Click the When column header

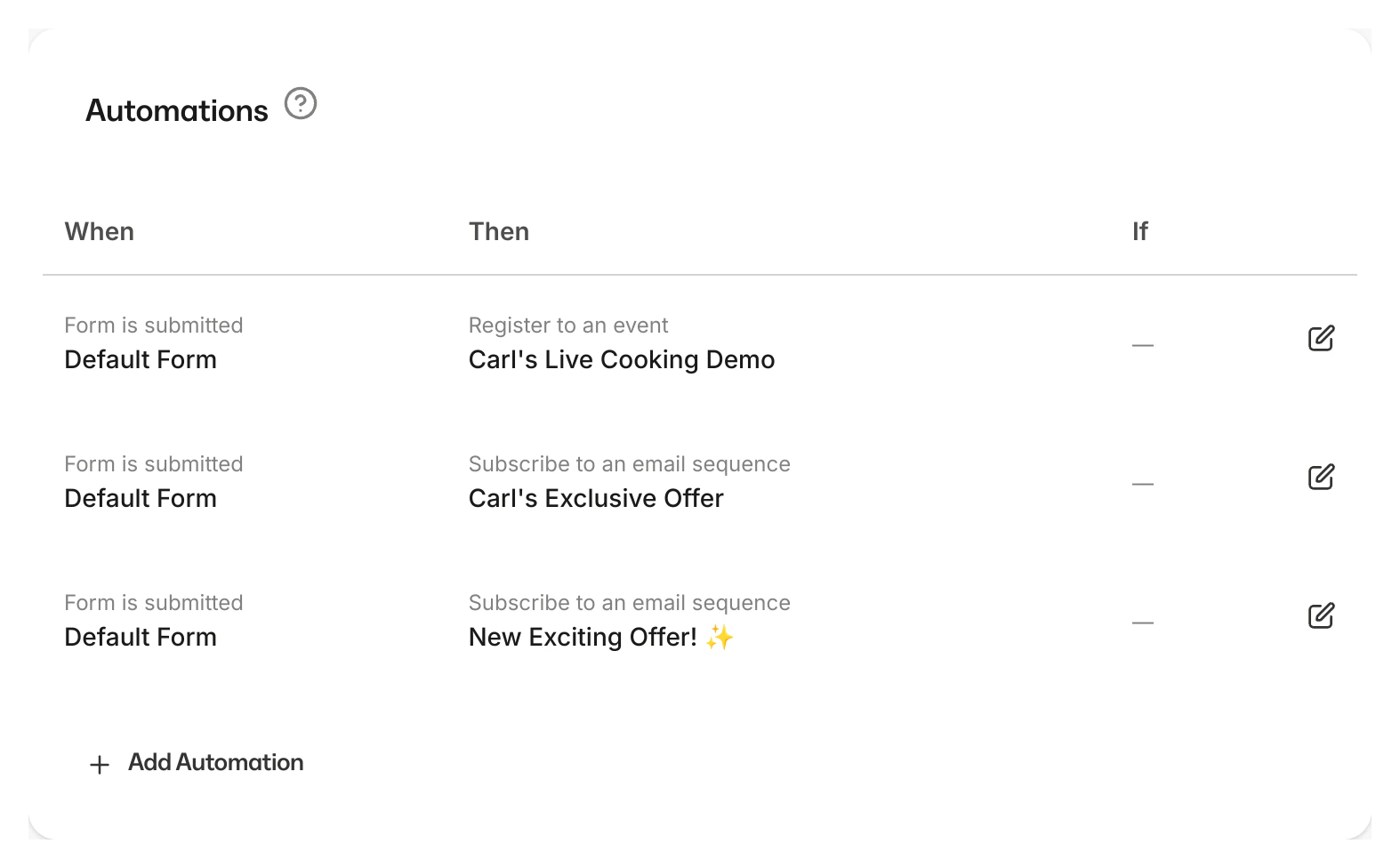point(99,231)
